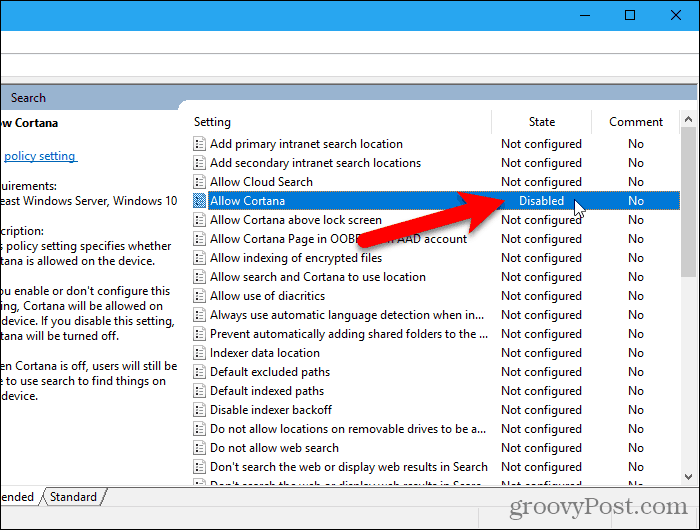Click the Search folder header label
Image resolution: width=700 pixels, height=530 pixels.
tap(28, 98)
